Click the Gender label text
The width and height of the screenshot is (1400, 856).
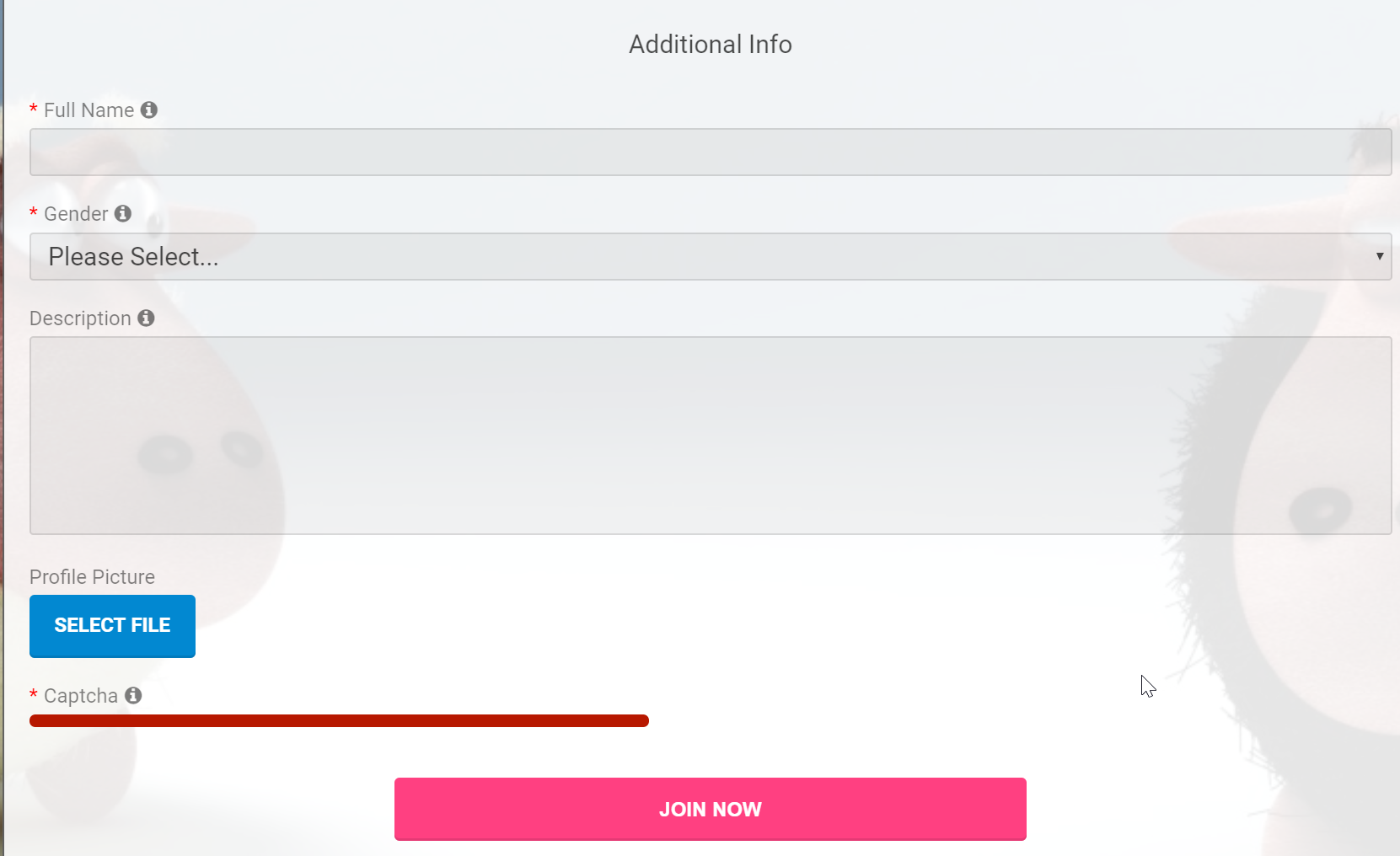[76, 214]
